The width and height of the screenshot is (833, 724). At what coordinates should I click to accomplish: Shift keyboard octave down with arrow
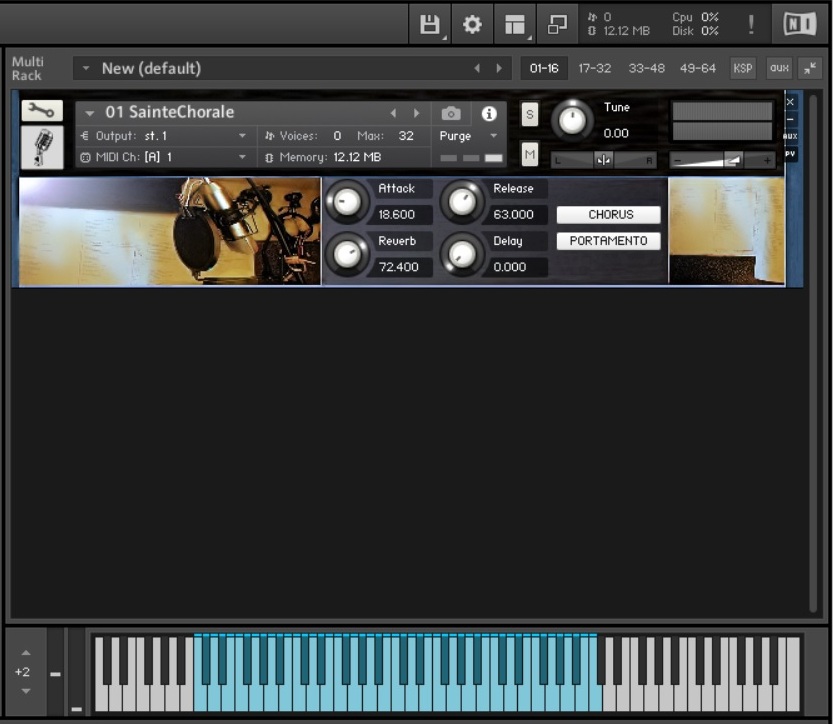coord(26,691)
